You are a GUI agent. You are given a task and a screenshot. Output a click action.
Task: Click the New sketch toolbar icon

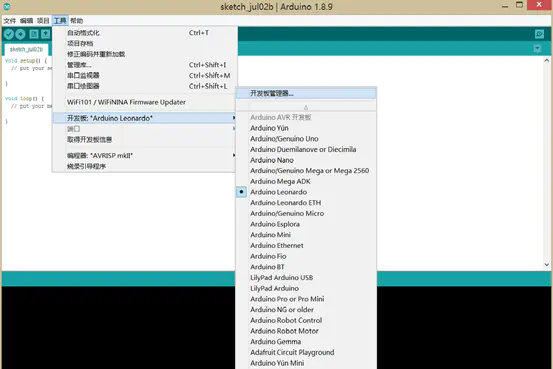(x=34, y=34)
